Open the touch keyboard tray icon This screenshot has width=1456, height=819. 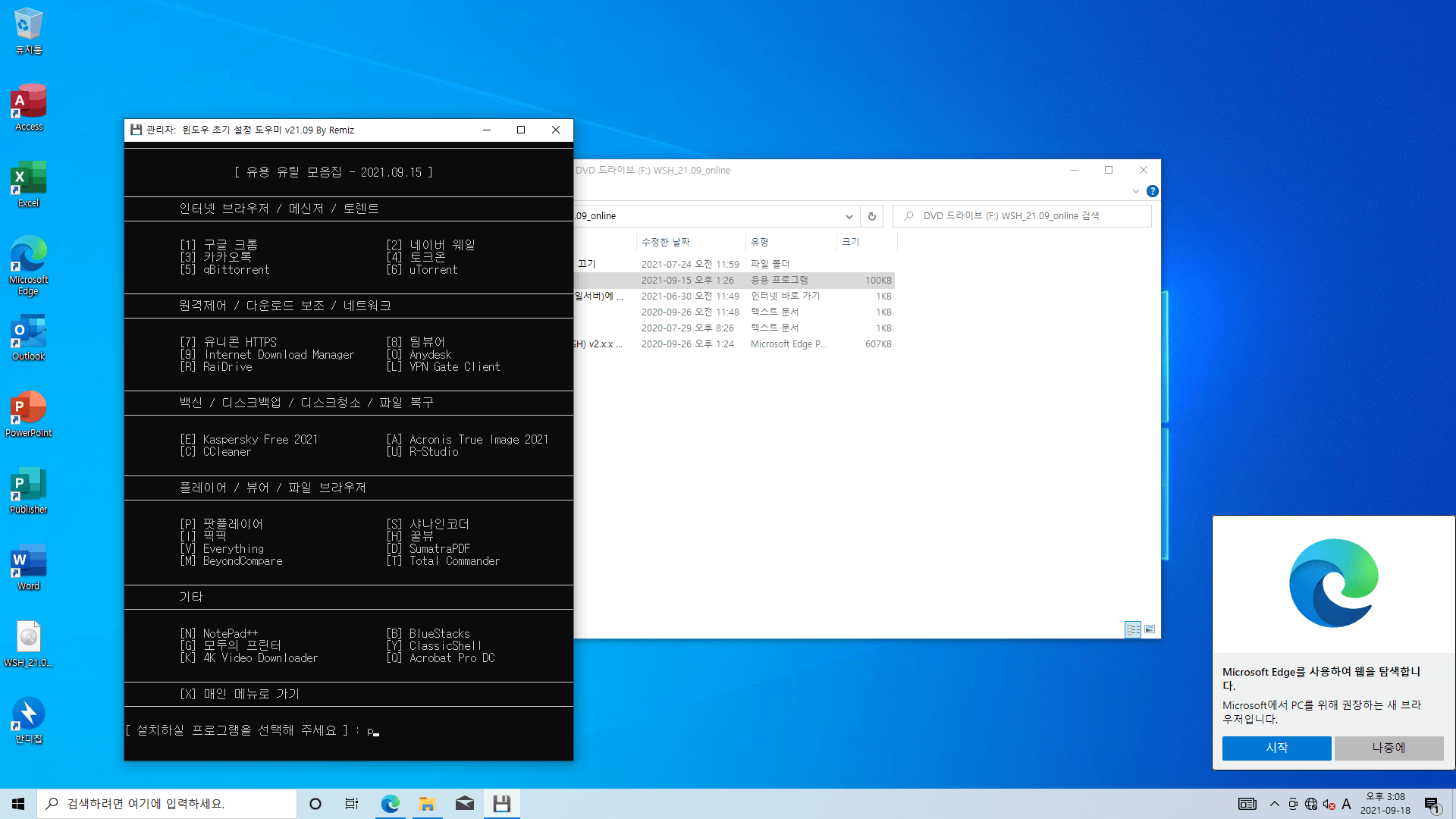pos(1247,804)
